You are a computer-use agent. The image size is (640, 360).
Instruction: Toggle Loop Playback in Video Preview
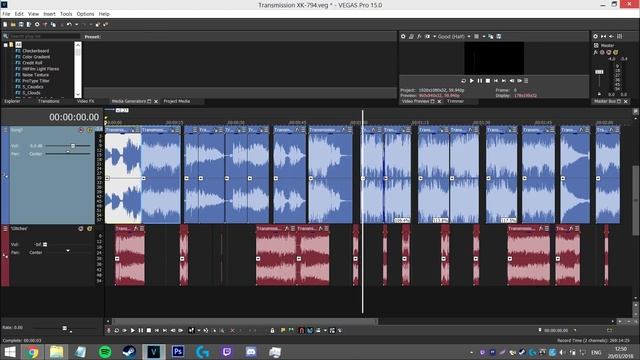(464, 81)
